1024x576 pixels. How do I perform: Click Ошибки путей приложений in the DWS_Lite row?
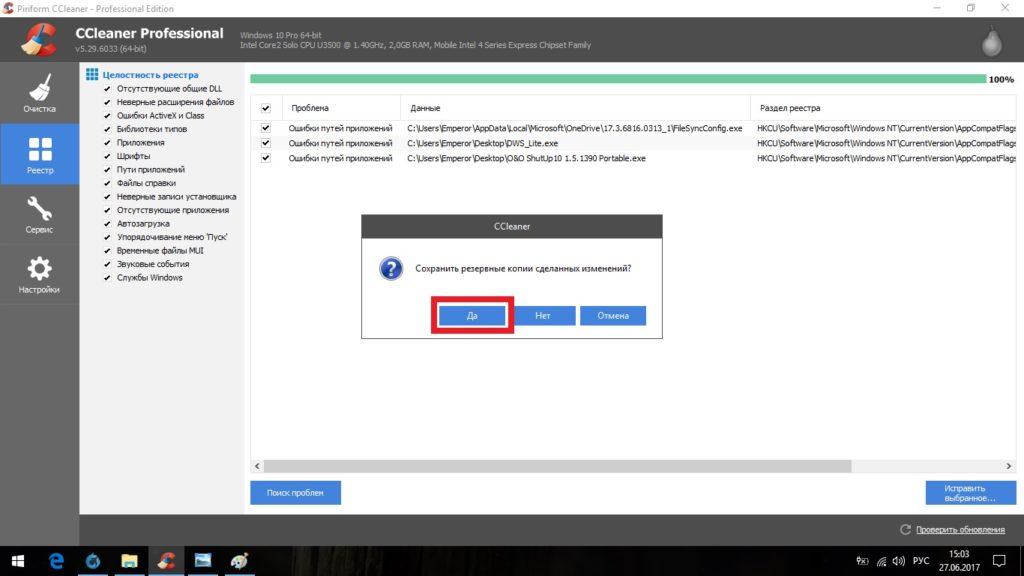pos(340,143)
